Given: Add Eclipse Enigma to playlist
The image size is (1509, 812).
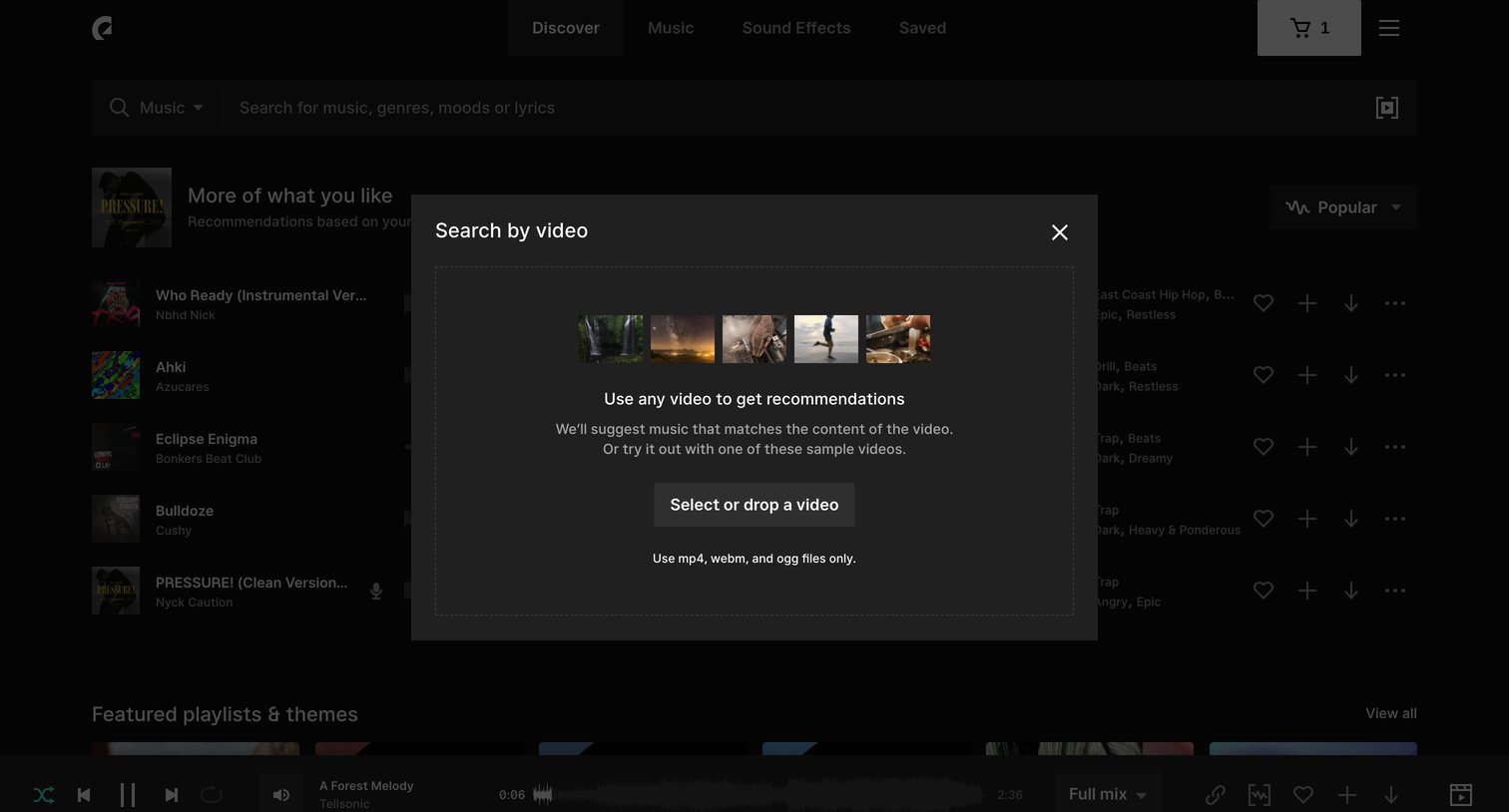Looking at the screenshot, I should 1307,447.
